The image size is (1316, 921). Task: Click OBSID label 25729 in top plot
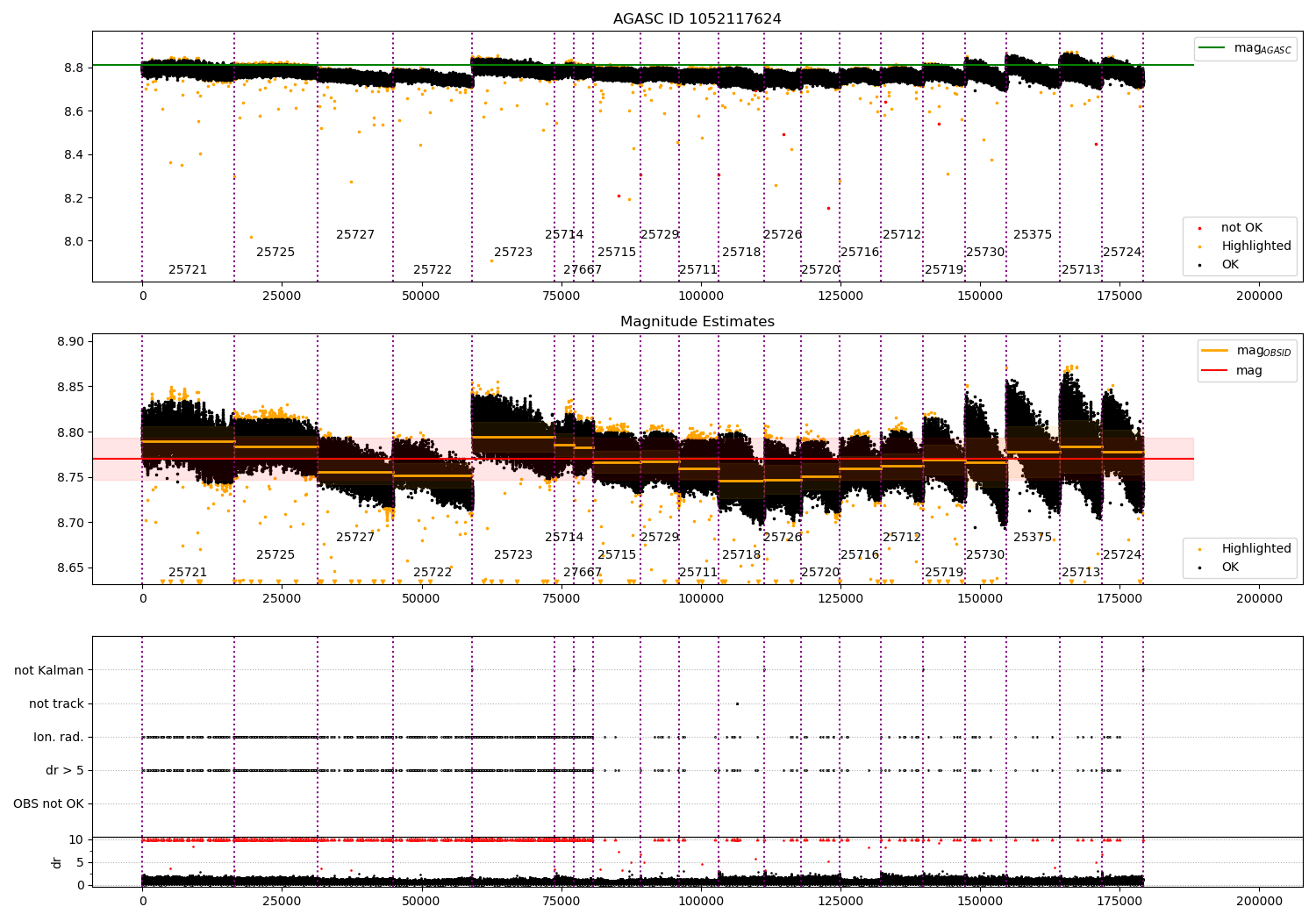[660, 235]
